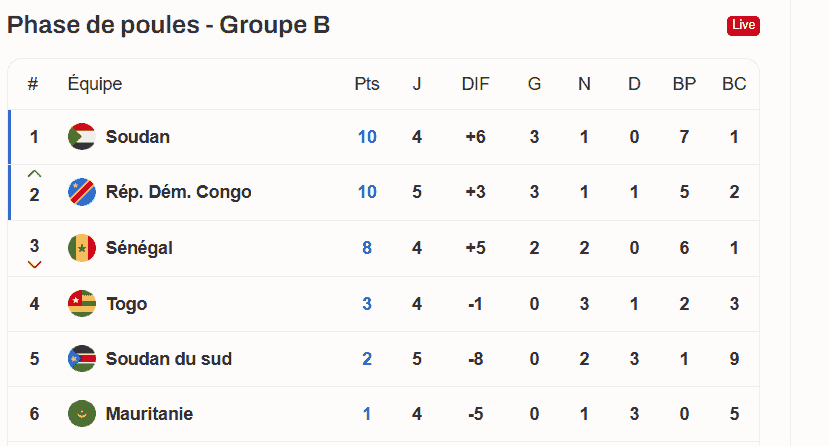Click the Sénégal flag icon

click(x=82, y=248)
